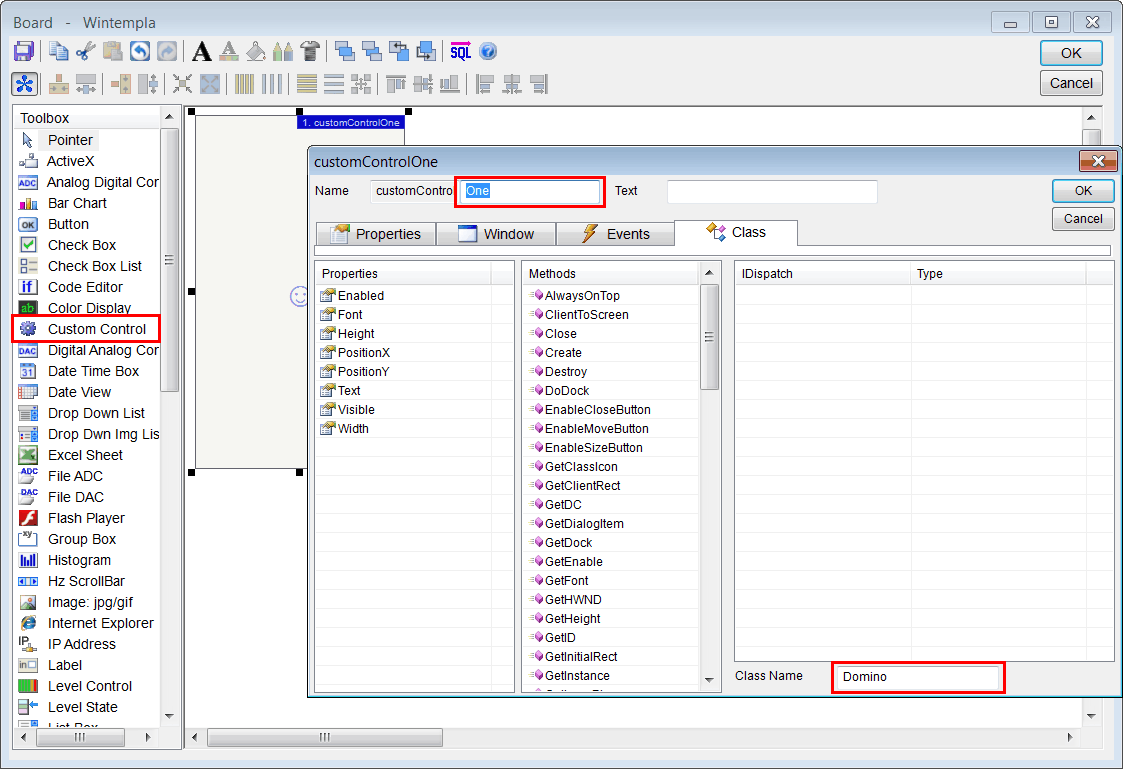Click Methods list scroll down arrow
Viewport: 1123px width, 769px height.
click(x=709, y=679)
